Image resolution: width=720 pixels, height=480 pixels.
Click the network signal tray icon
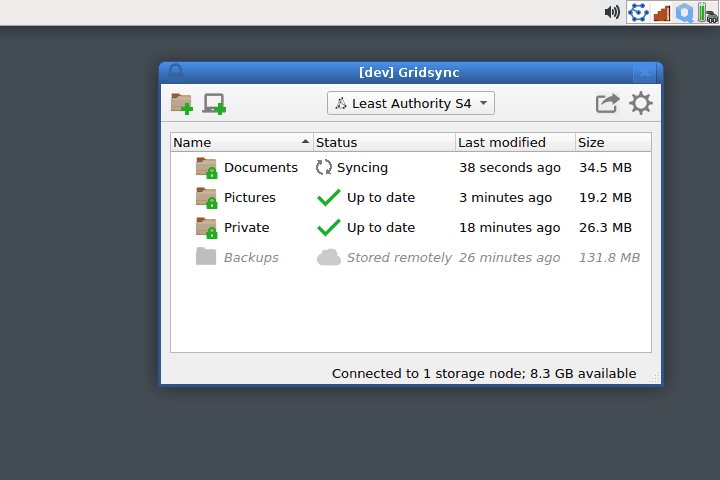662,13
